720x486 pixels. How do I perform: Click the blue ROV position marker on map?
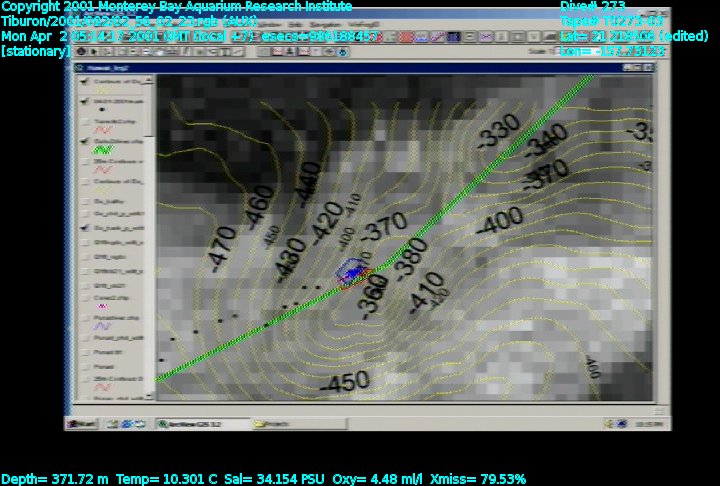pos(351,273)
